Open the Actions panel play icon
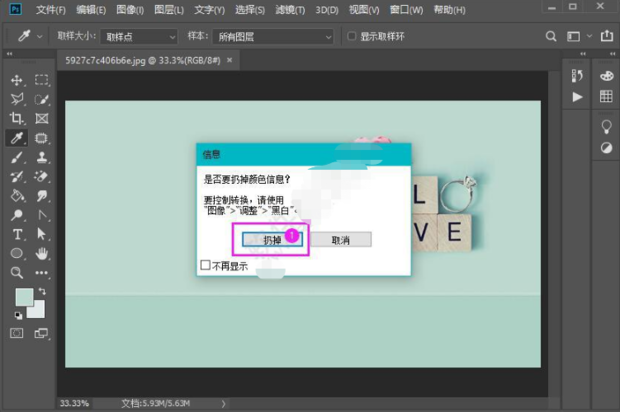 577,97
